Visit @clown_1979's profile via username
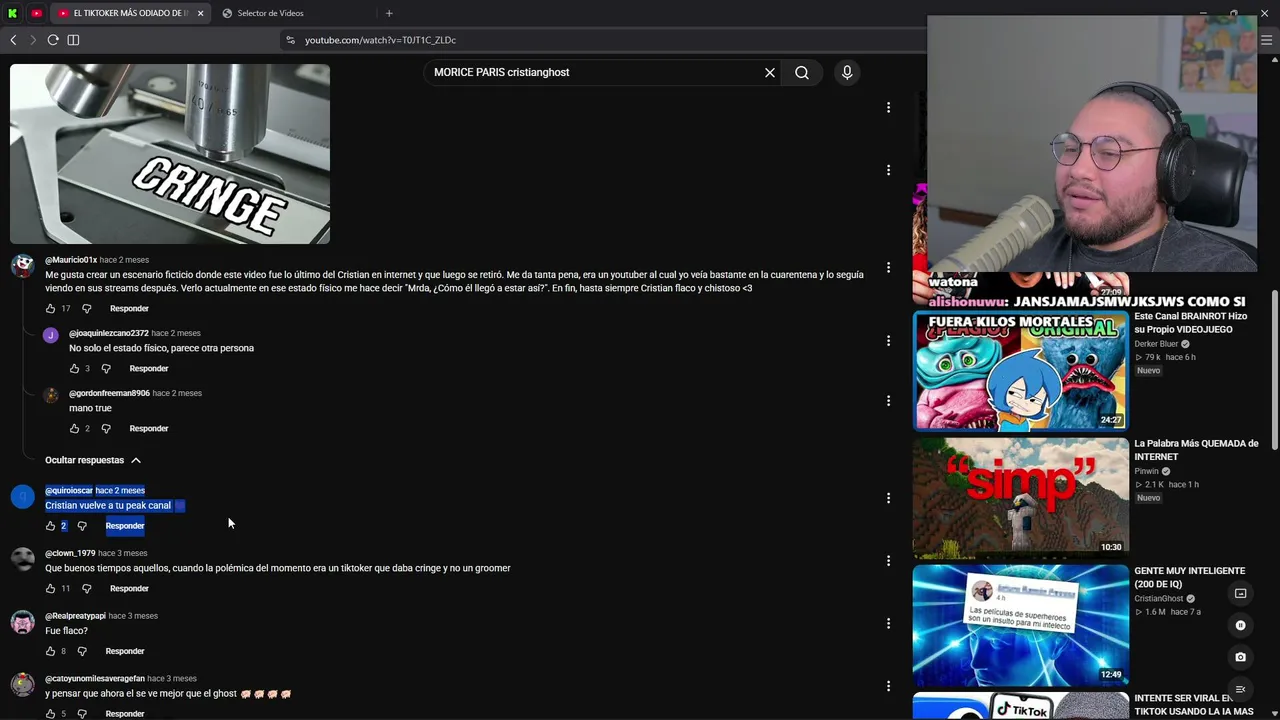 pyautogui.click(x=70, y=553)
